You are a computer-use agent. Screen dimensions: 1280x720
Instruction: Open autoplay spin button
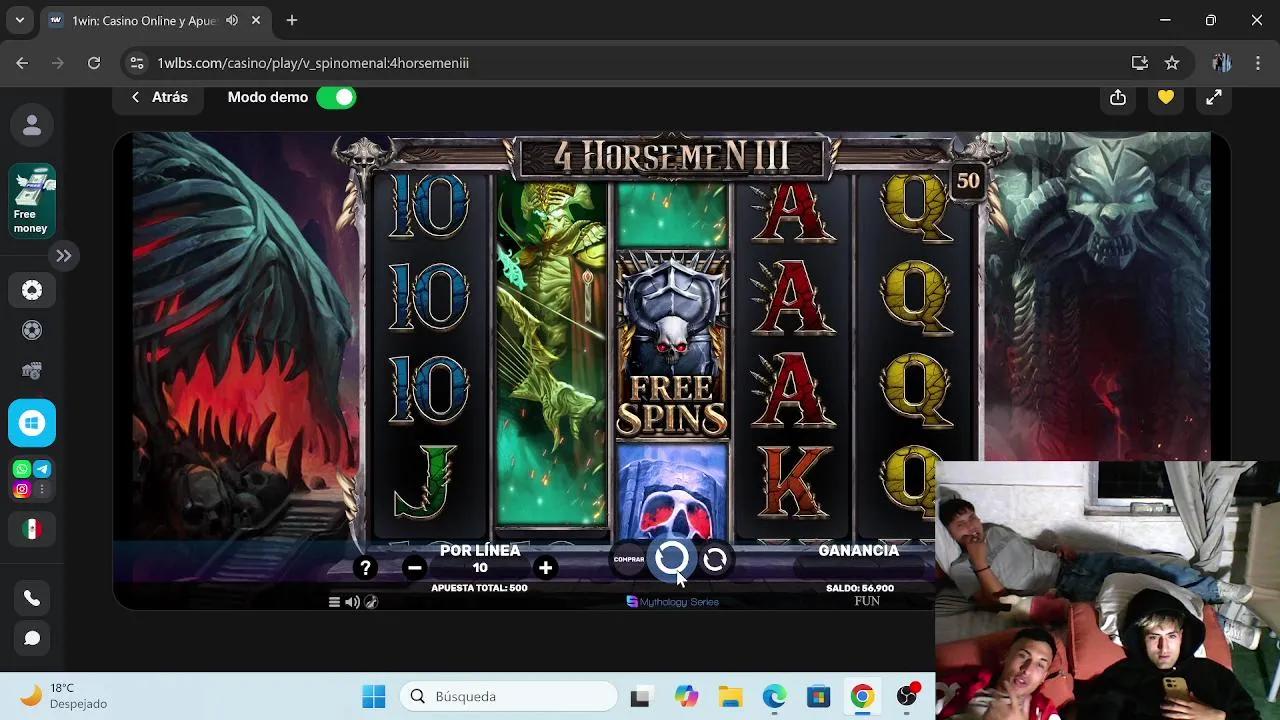(x=715, y=560)
